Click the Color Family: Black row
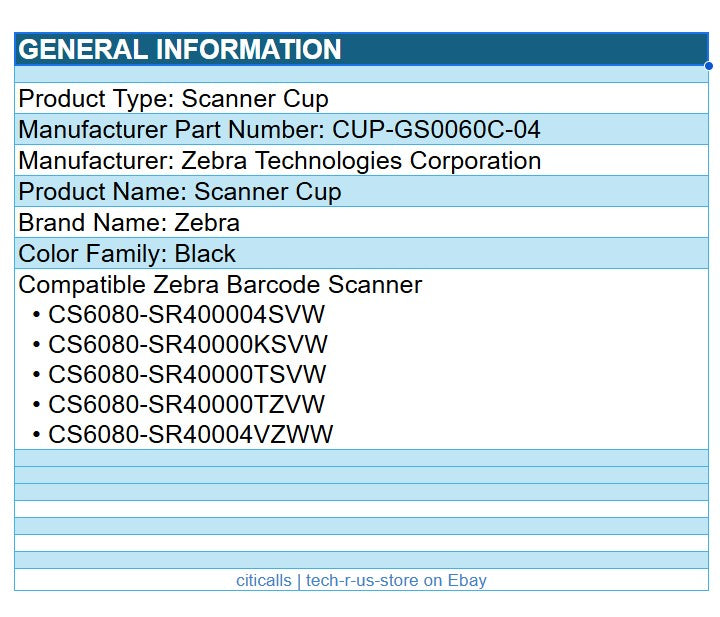Image resolution: width=720 pixels, height=617 pixels. click(128, 253)
